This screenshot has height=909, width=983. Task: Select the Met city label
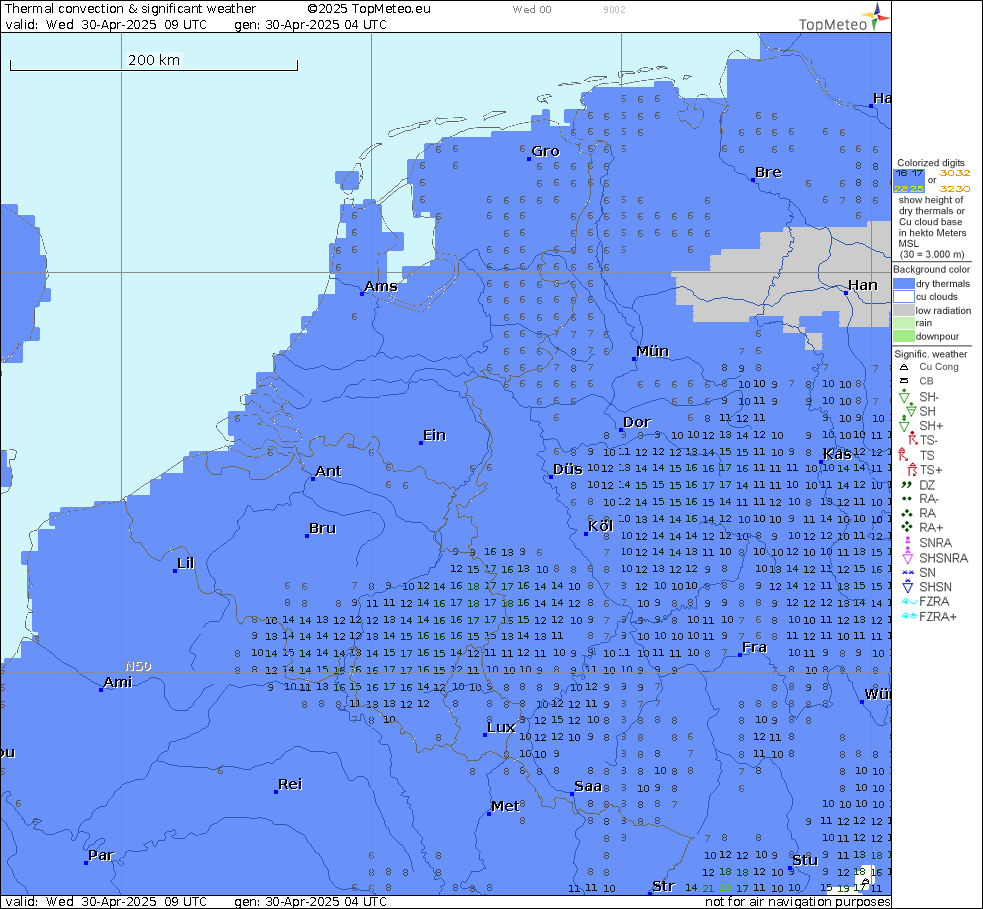(x=505, y=806)
